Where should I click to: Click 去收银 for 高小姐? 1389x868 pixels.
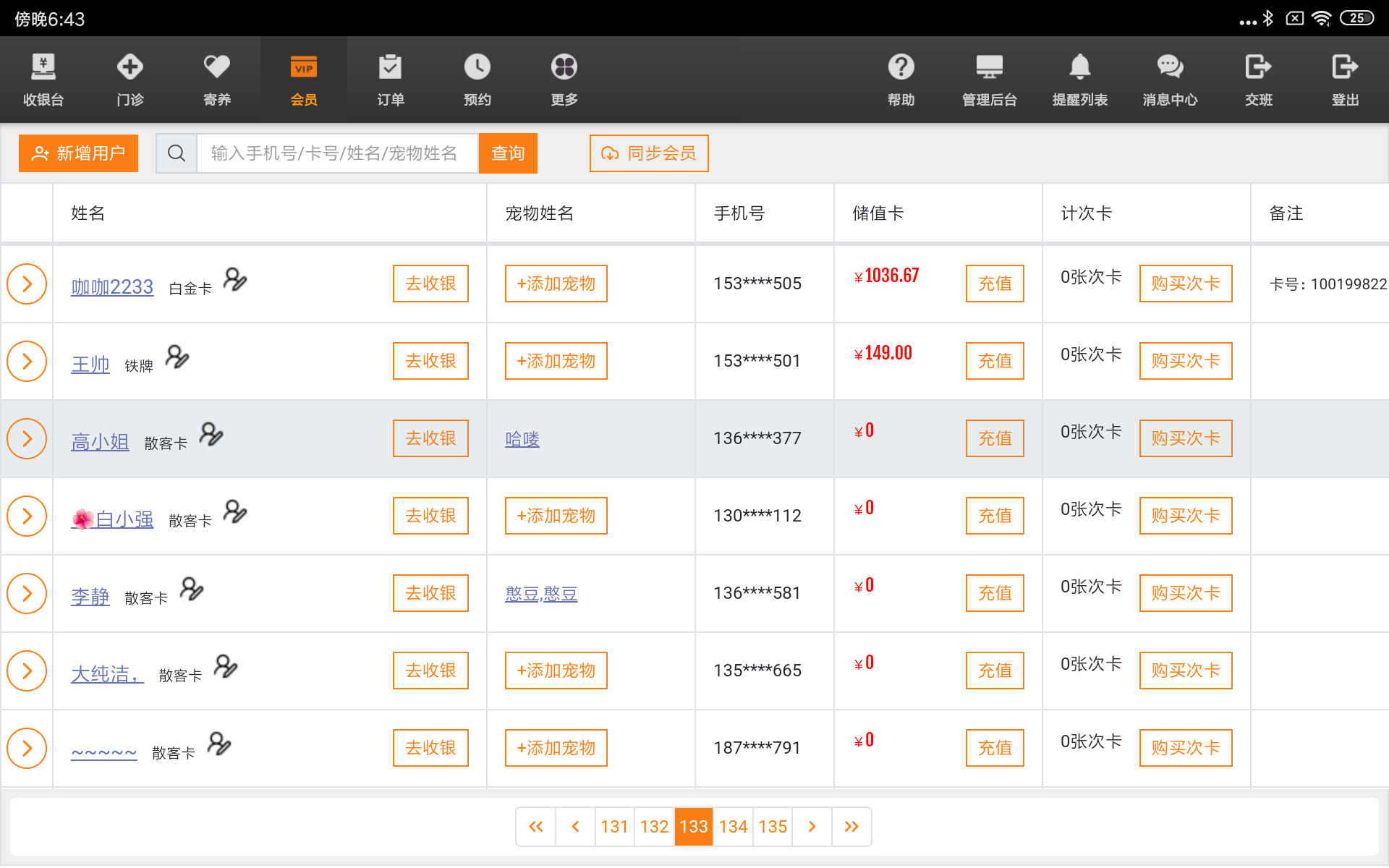[x=430, y=438]
